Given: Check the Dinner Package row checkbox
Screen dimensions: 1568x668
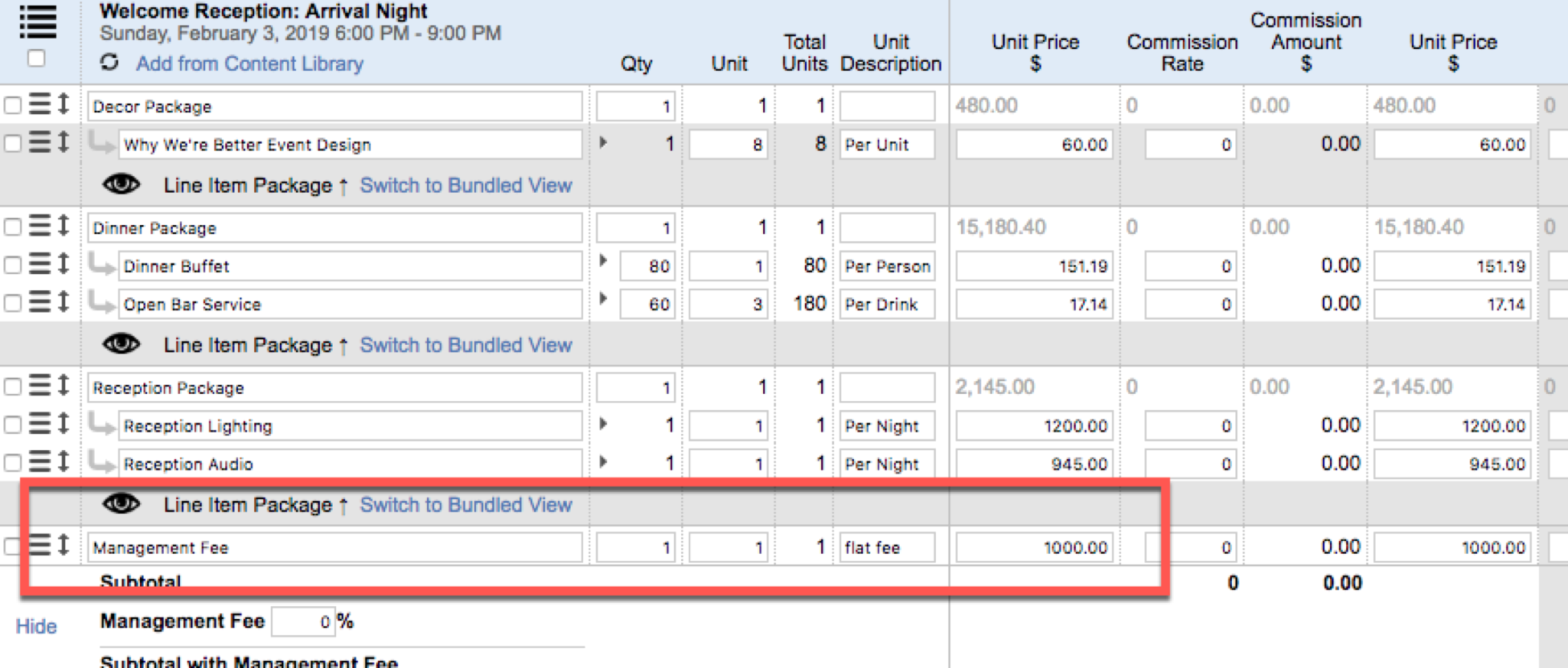Looking at the screenshot, I should pos(13,227).
